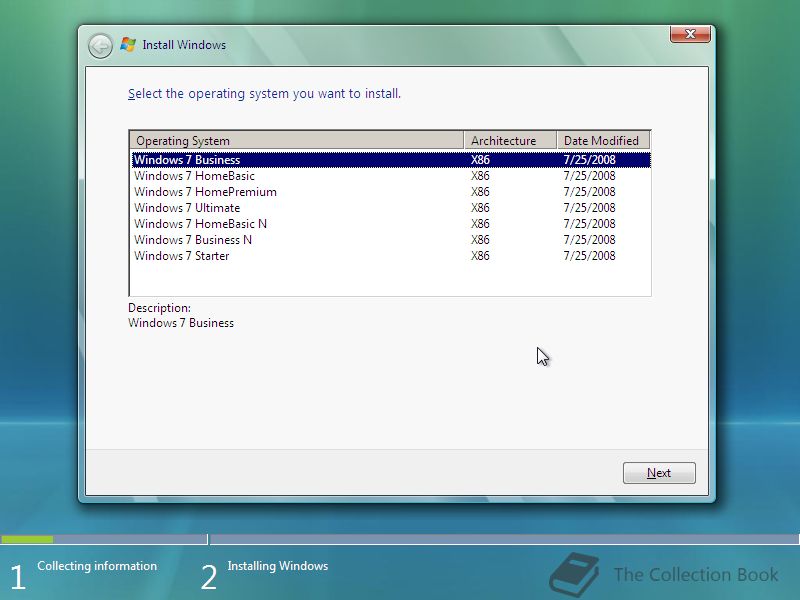Click the green setup progress bar

click(27, 539)
